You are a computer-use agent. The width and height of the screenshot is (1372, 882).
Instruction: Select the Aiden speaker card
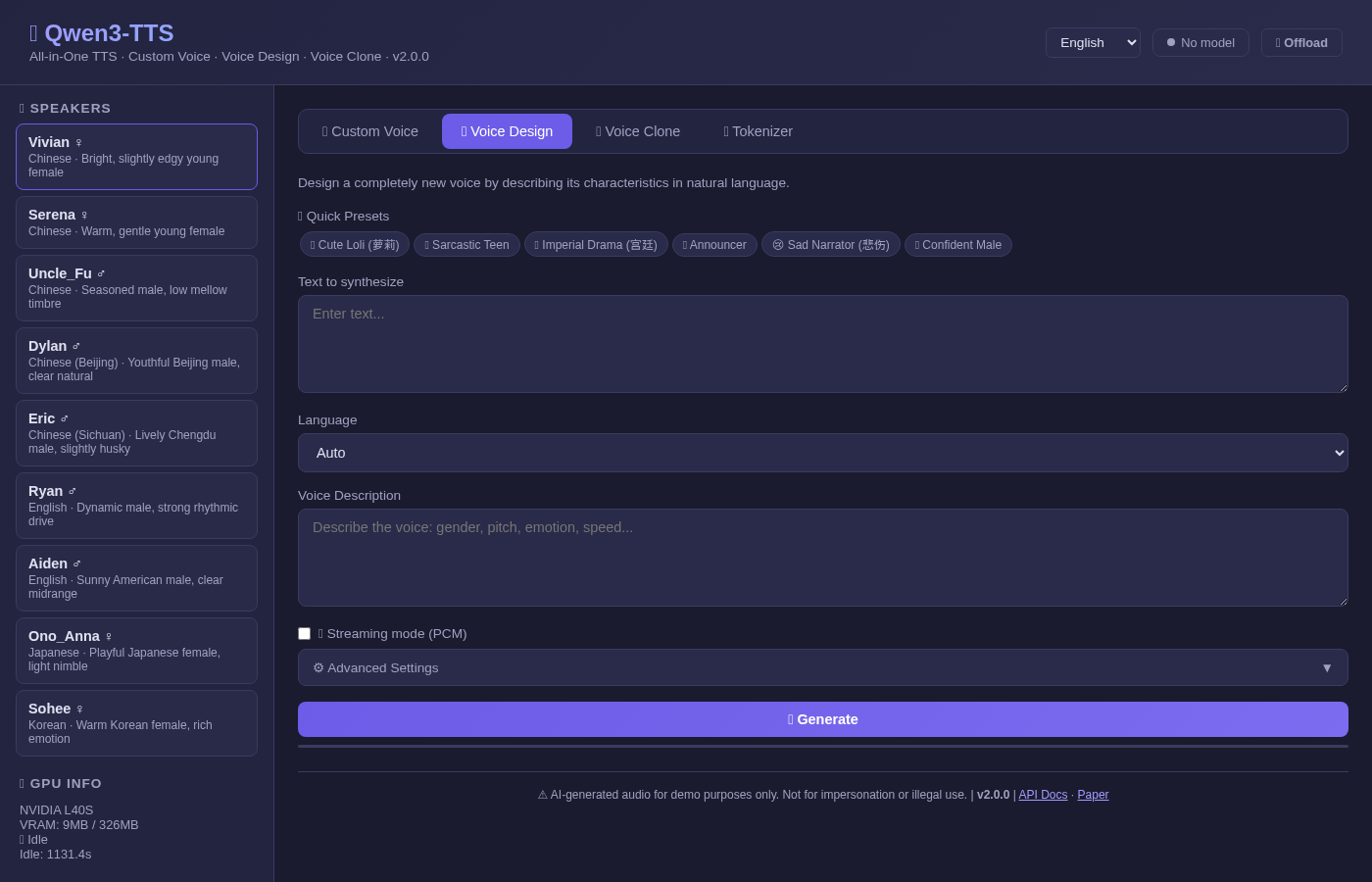(x=136, y=578)
